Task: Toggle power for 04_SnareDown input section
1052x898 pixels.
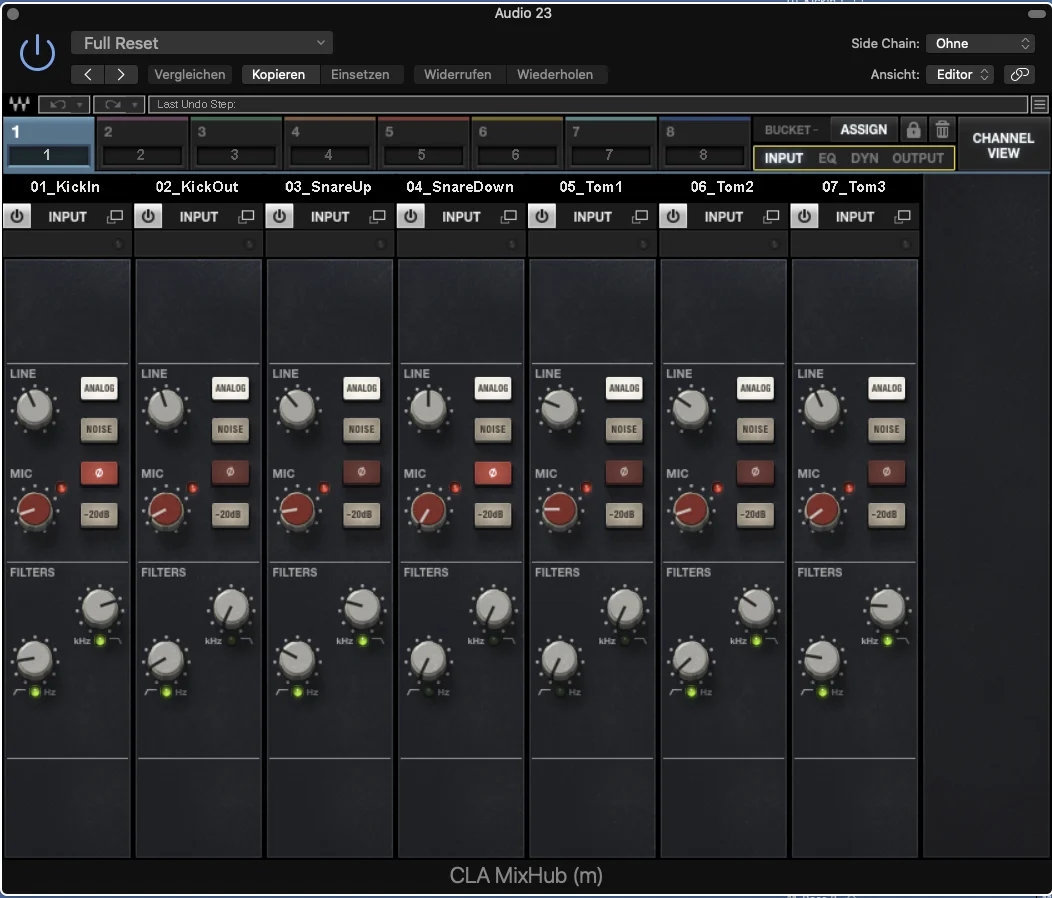Action: tap(411, 216)
